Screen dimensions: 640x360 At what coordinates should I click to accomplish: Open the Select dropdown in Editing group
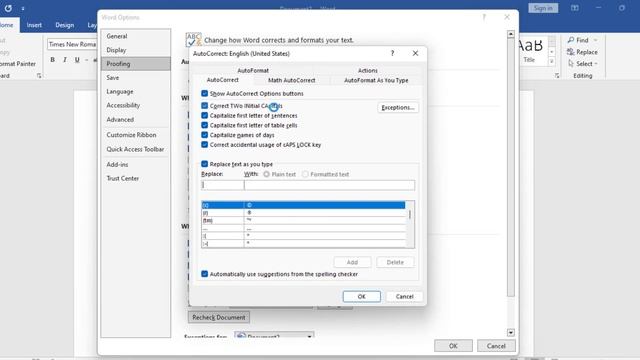pos(583,64)
